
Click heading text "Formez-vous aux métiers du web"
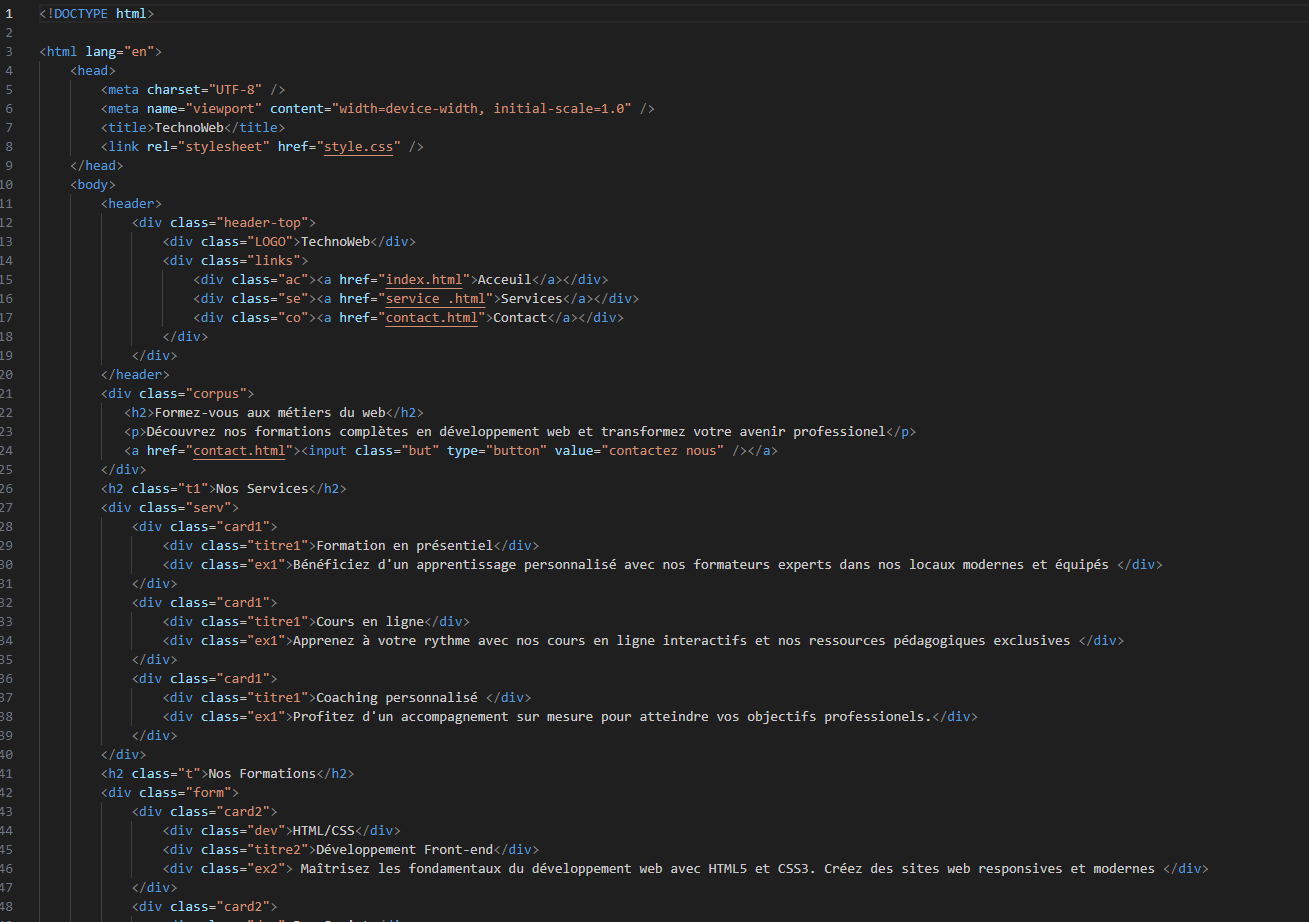point(270,412)
